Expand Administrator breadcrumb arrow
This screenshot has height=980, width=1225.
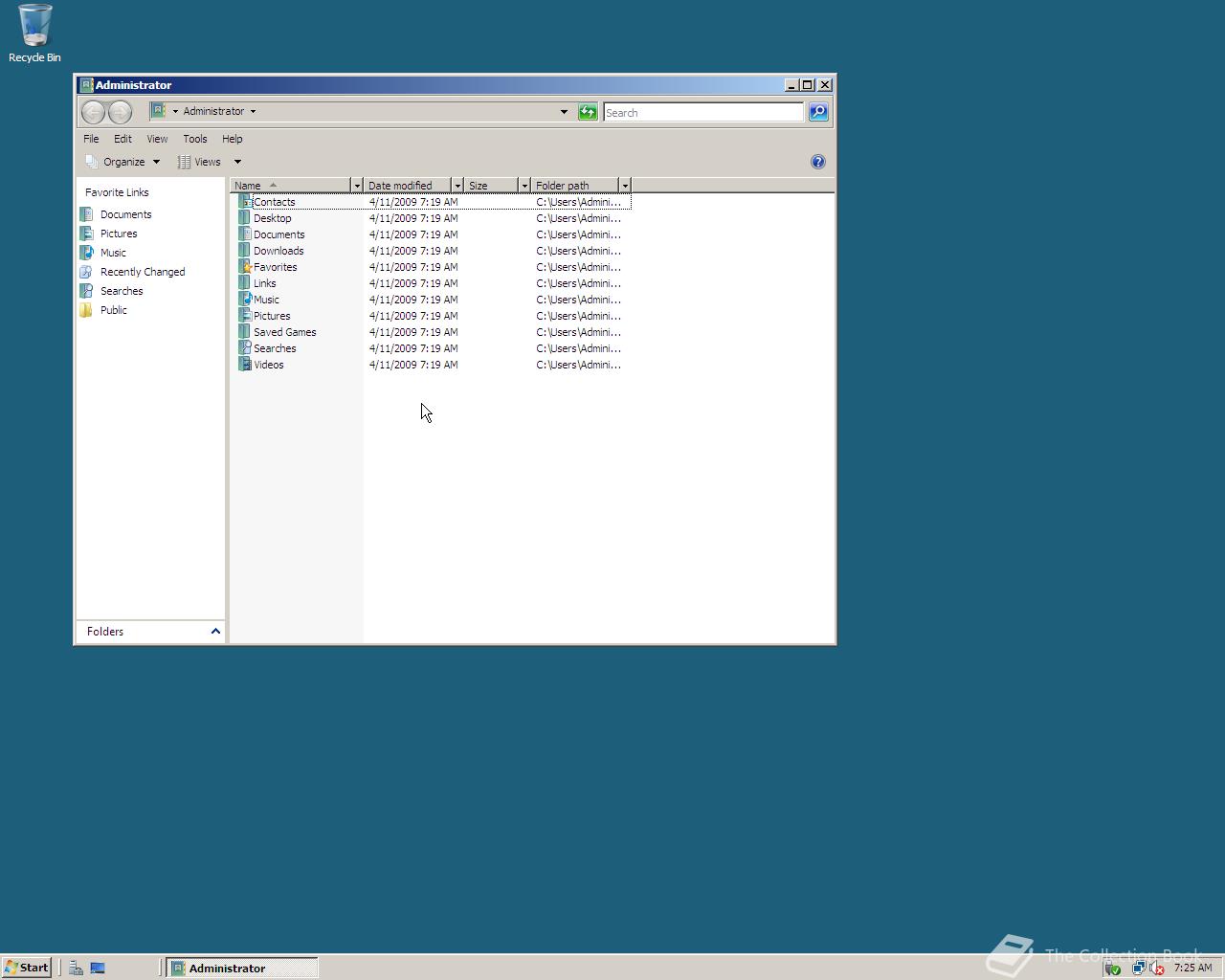coord(253,111)
